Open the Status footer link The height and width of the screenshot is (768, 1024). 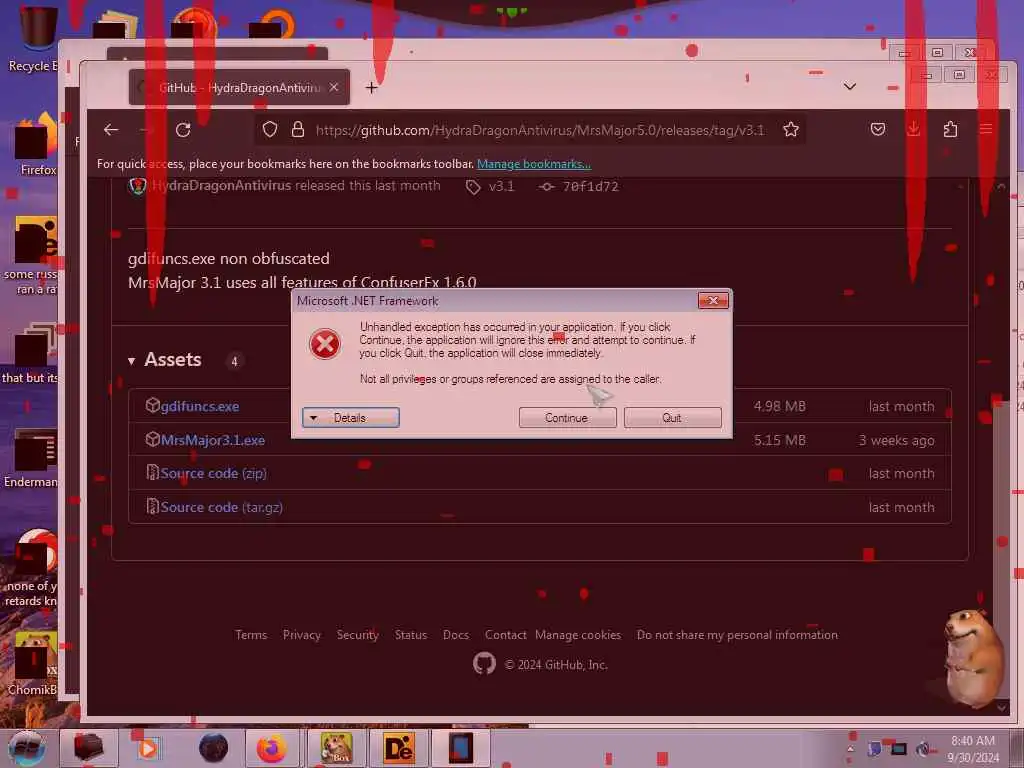point(411,635)
